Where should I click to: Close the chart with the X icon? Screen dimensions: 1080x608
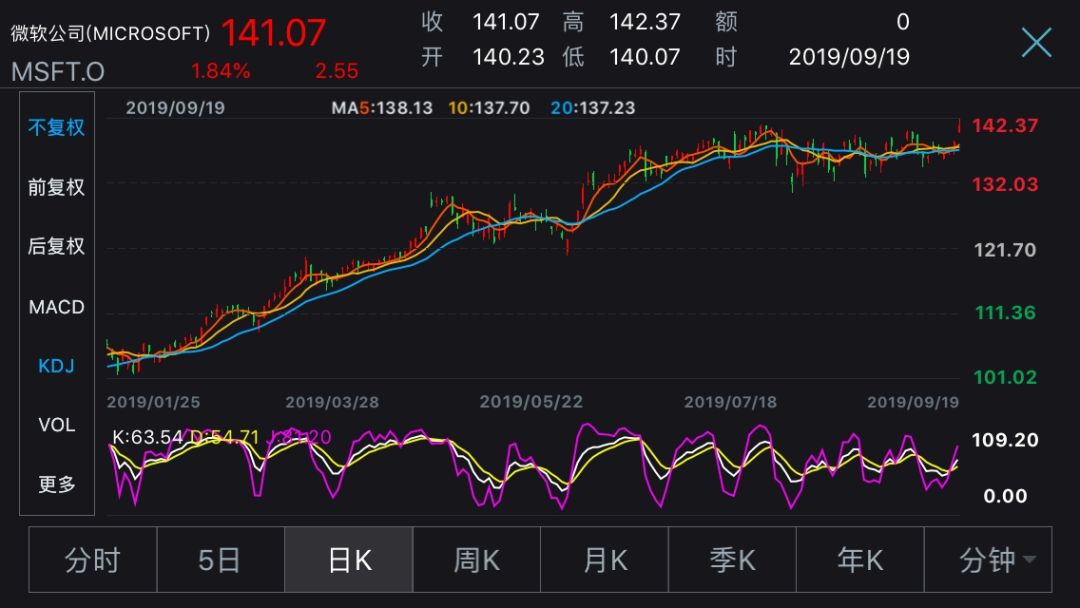pyautogui.click(x=1036, y=43)
